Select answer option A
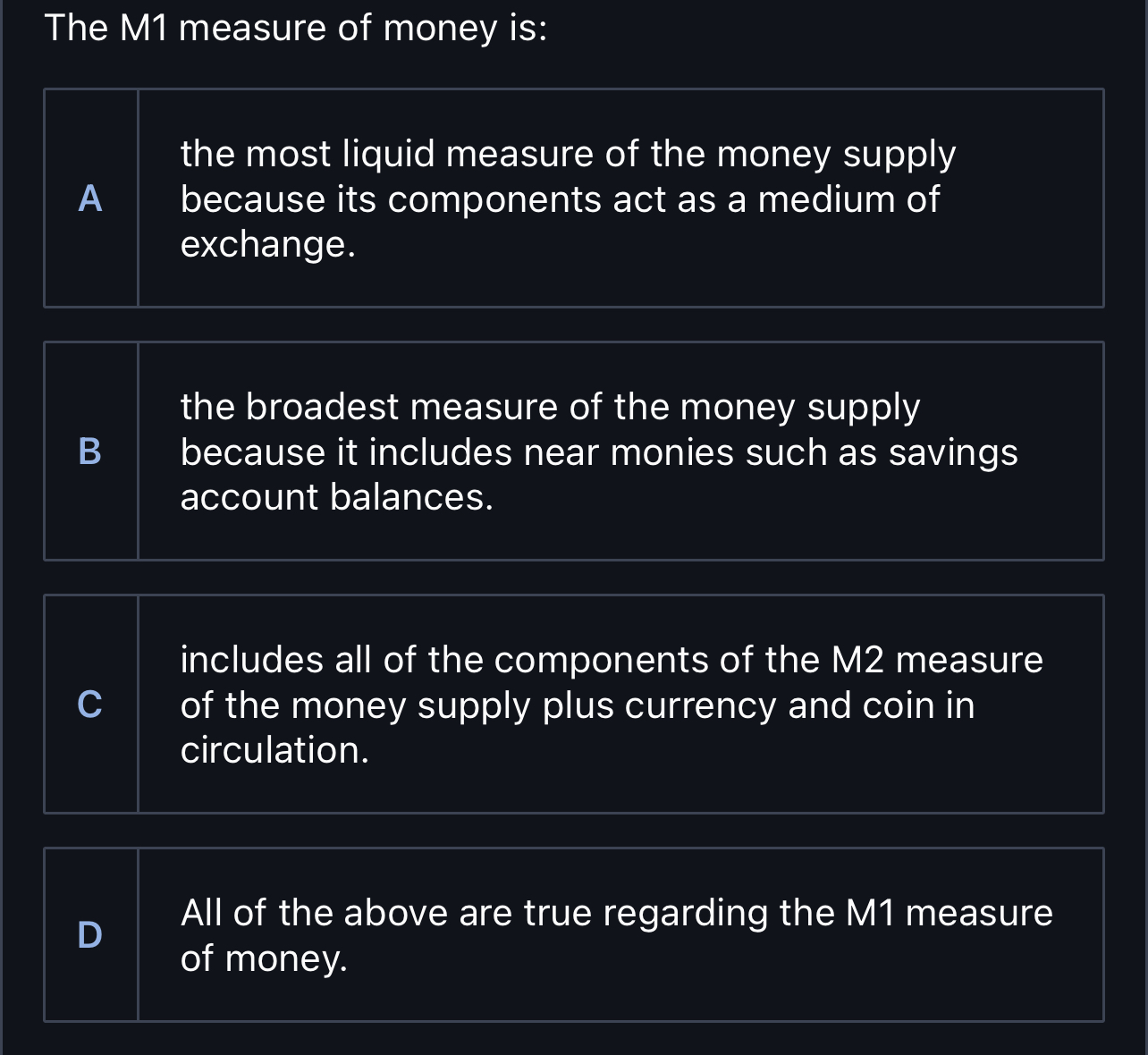 point(572,197)
